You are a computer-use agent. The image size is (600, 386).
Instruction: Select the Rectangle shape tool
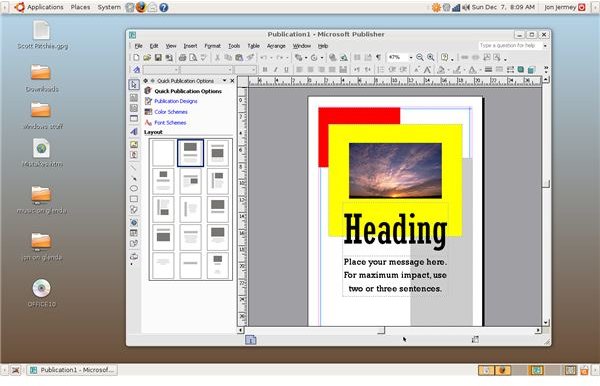134,199
